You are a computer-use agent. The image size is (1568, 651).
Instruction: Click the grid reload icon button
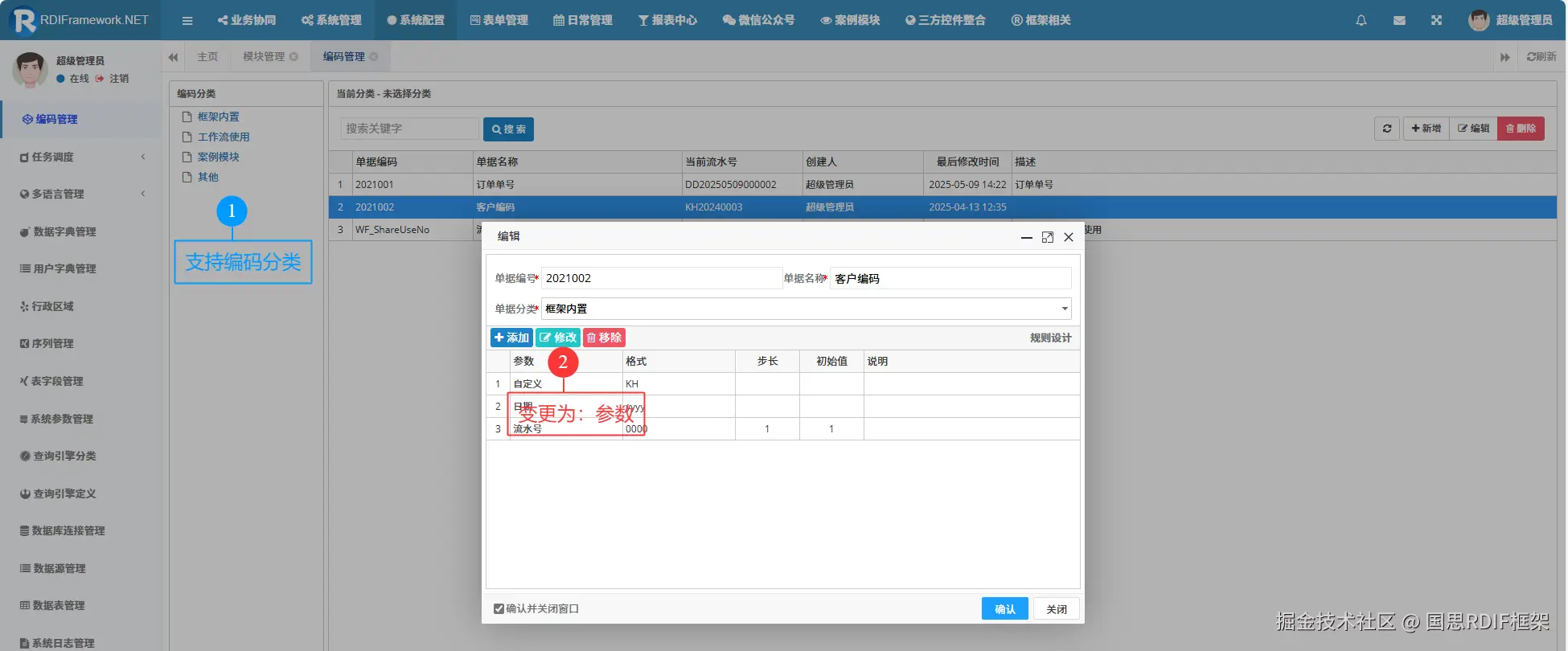1387,129
